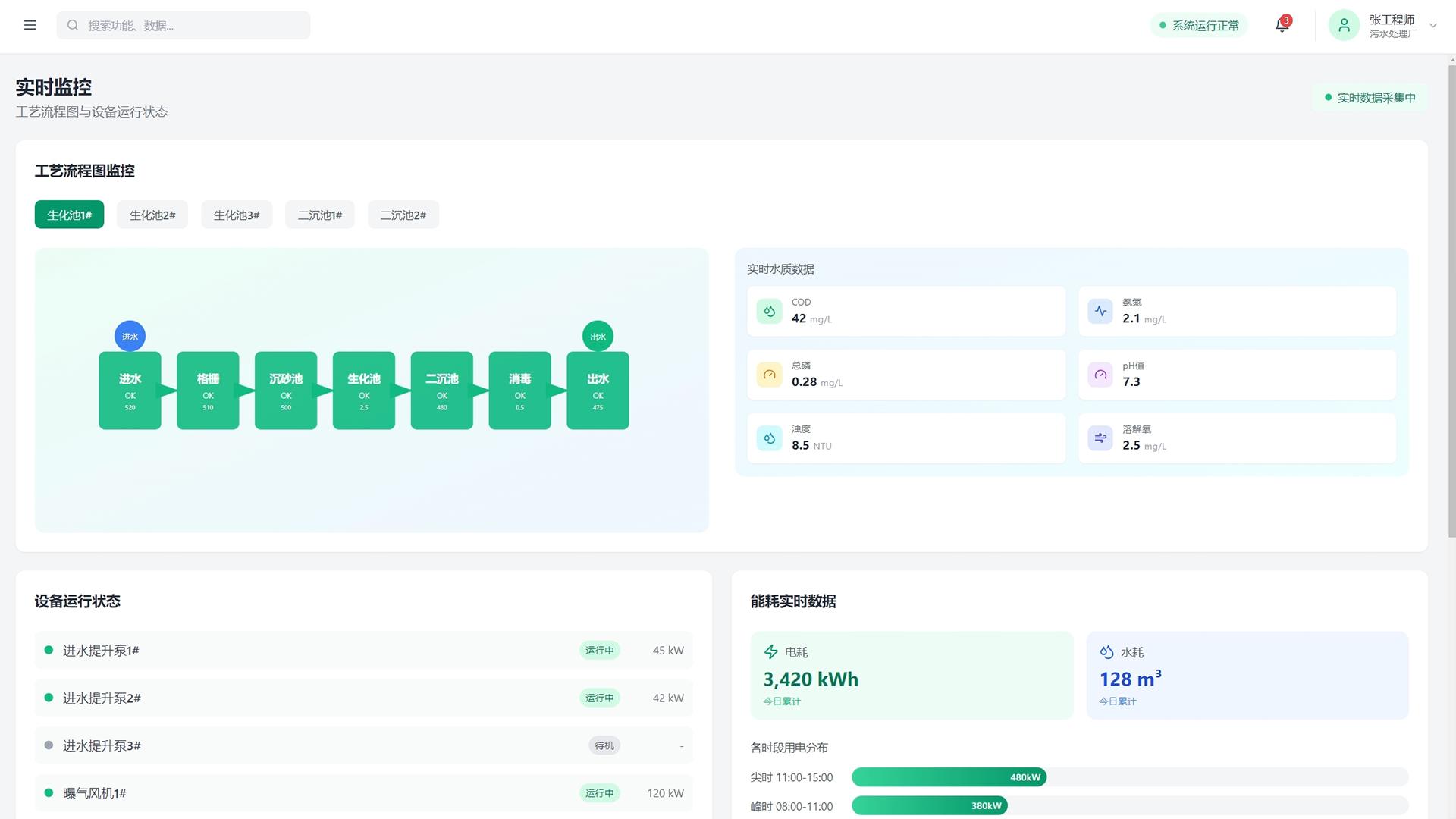Select the 生化池3# tab
This screenshot has width=1456, height=819.
(237, 215)
